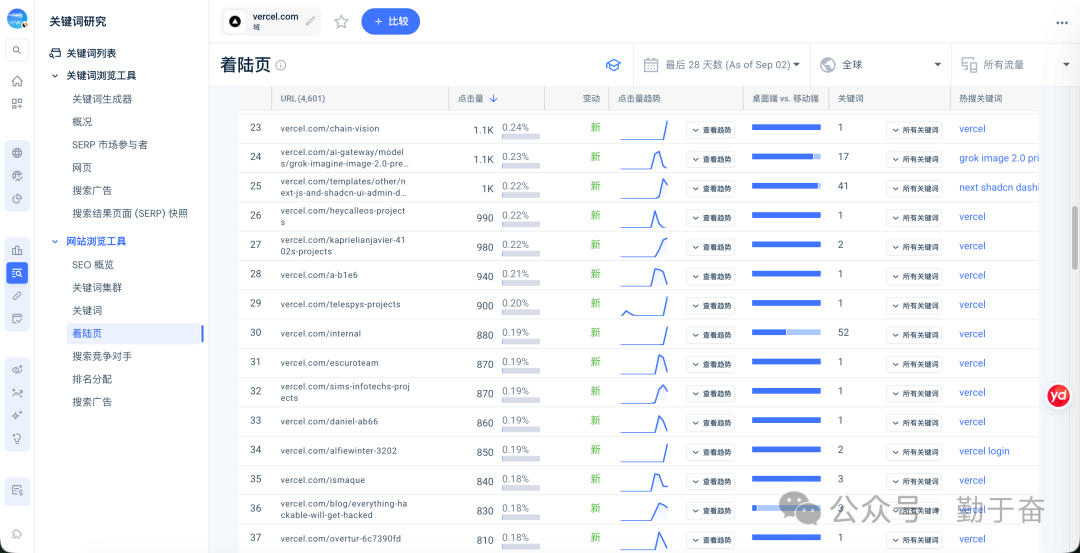
Task: Open 查看趋势 for vercel.com/internal row
Action: pyautogui.click(x=710, y=335)
